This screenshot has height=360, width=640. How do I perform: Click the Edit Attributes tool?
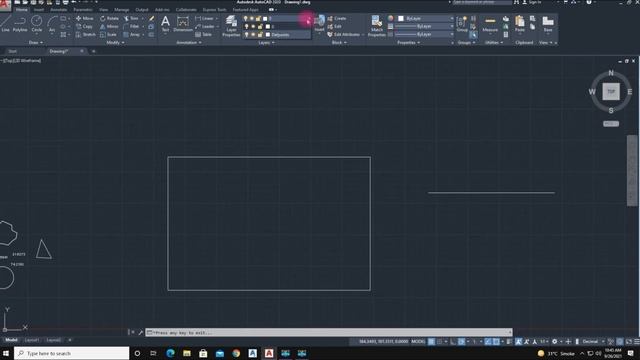click(343, 35)
